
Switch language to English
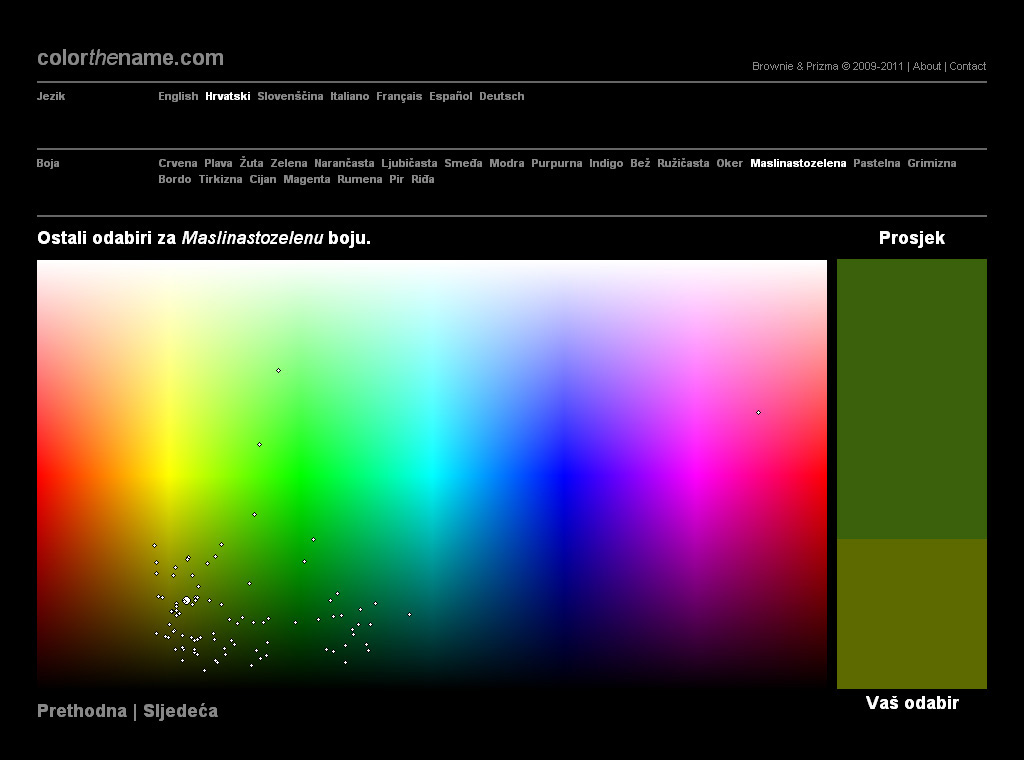pos(178,97)
